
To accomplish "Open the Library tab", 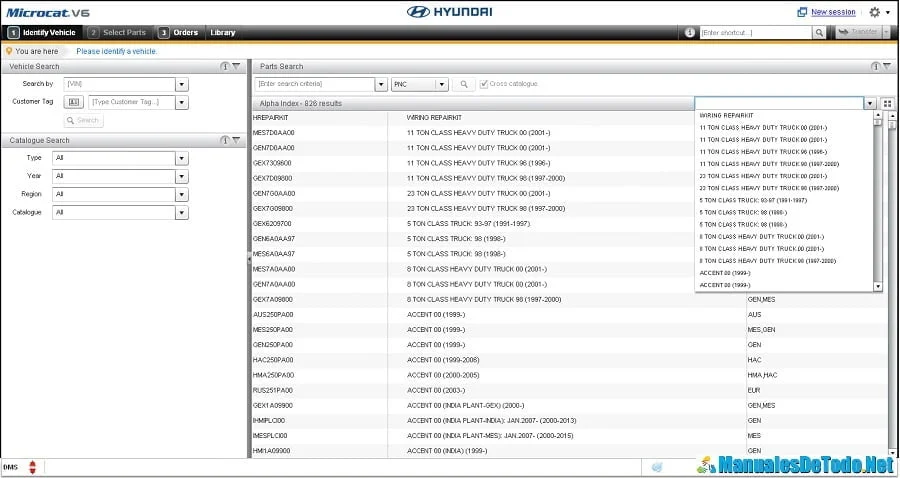I will 223,33.
